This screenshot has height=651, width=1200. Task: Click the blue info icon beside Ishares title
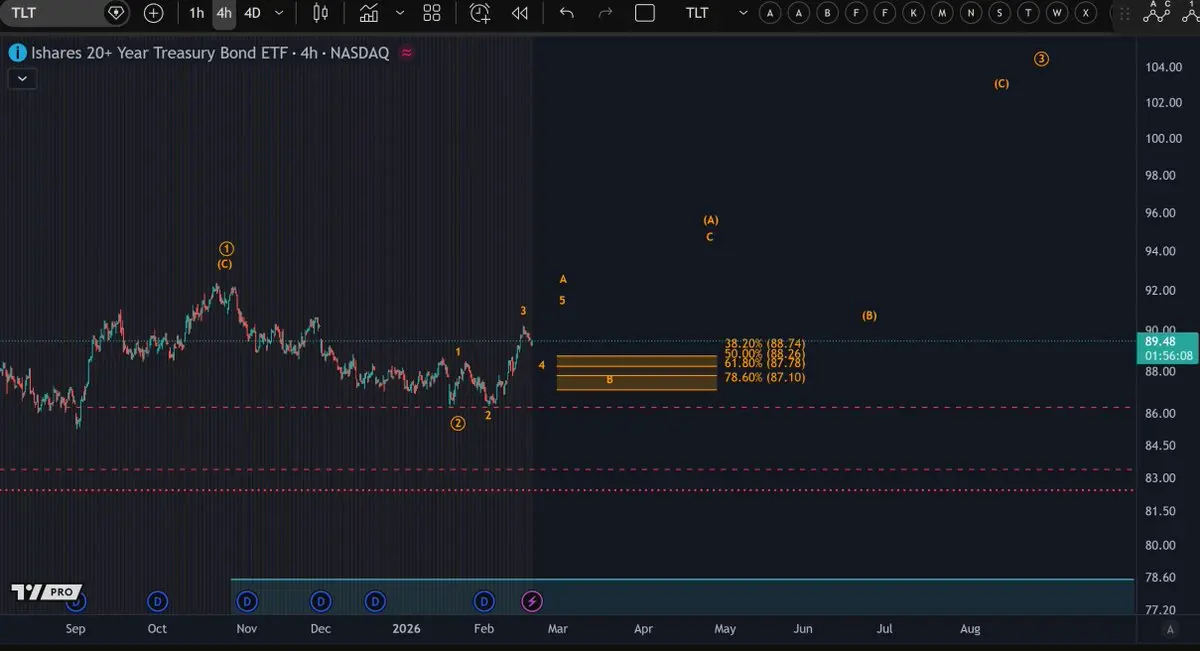pyautogui.click(x=15, y=53)
